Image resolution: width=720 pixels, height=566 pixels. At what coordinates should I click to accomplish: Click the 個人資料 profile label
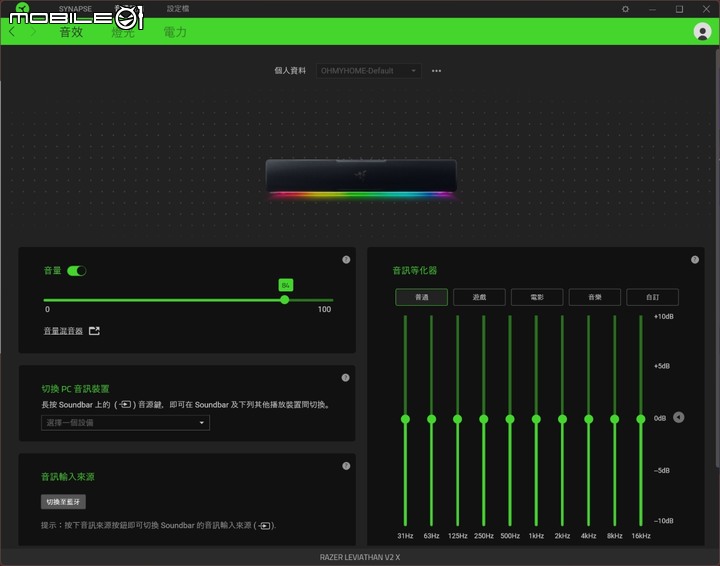(290, 71)
